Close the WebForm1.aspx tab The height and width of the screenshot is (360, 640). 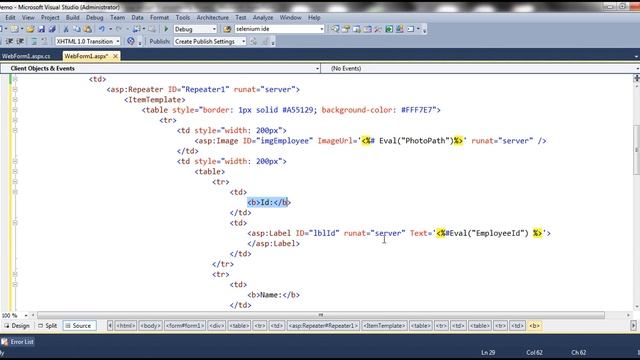coord(116,56)
